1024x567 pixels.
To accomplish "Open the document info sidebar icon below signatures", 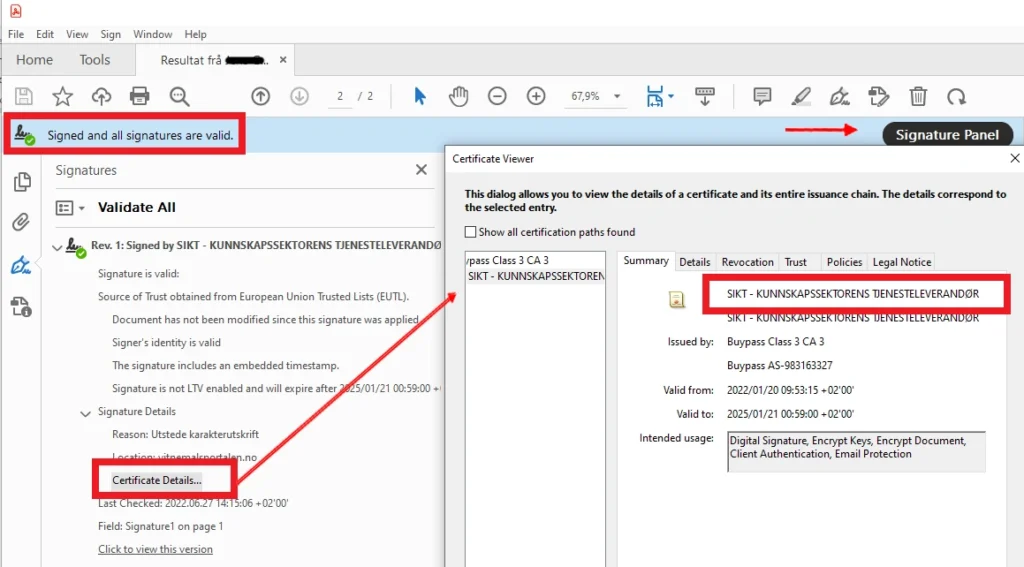I will click(x=21, y=307).
